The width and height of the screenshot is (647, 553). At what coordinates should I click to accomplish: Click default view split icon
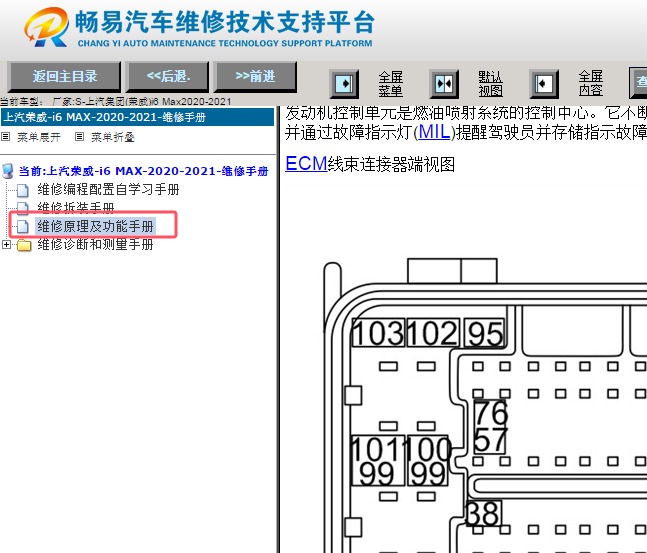click(444, 84)
